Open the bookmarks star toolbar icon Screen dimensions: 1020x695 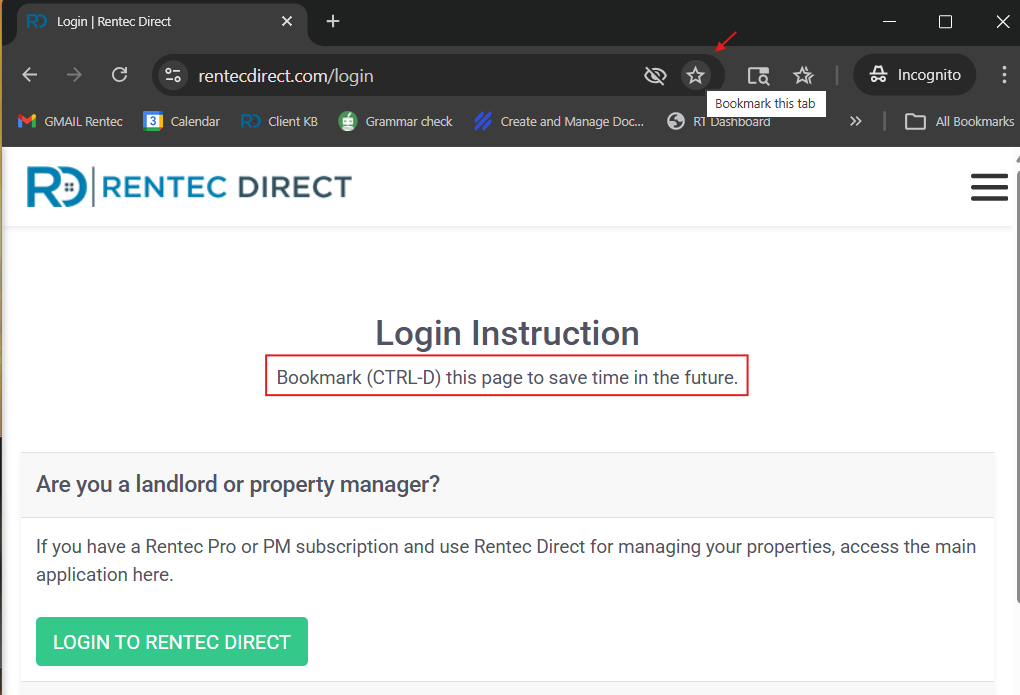point(803,75)
